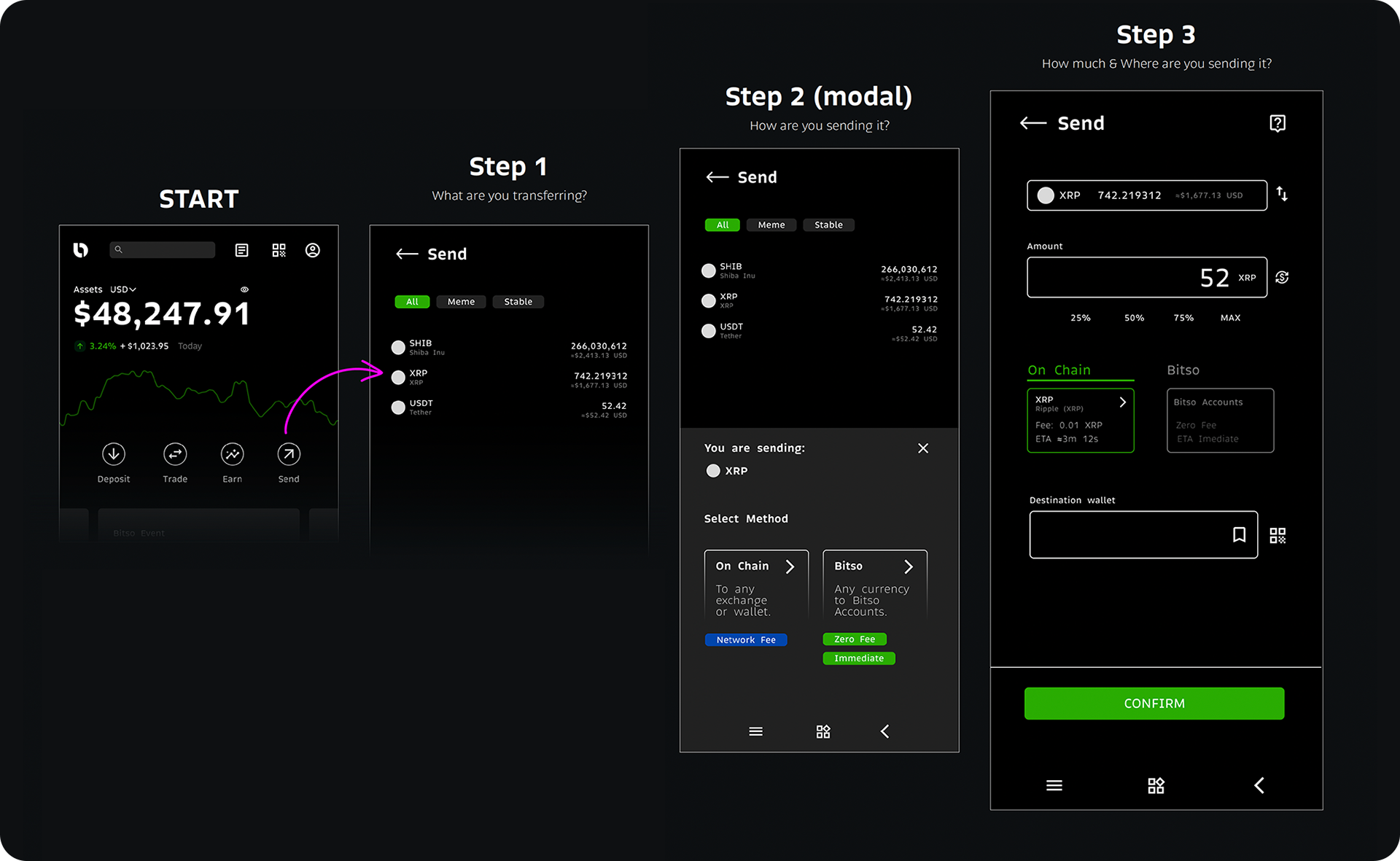Screen dimensions: 1400x861
Task: Tap the Send icon on Start screen
Action: [289, 454]
